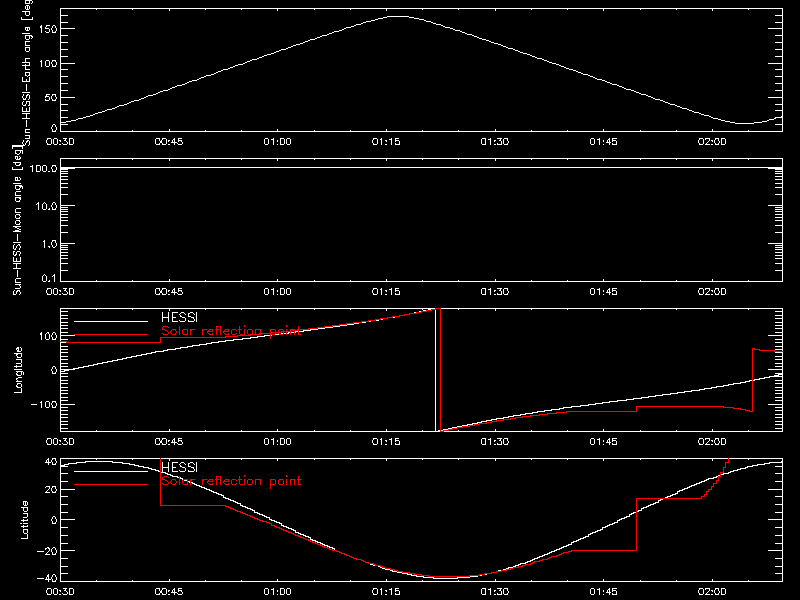Screen dimensions: 800x600
Task: Select Solar reflection point legend in Longitude plot
Action: (x=231, y=331)
